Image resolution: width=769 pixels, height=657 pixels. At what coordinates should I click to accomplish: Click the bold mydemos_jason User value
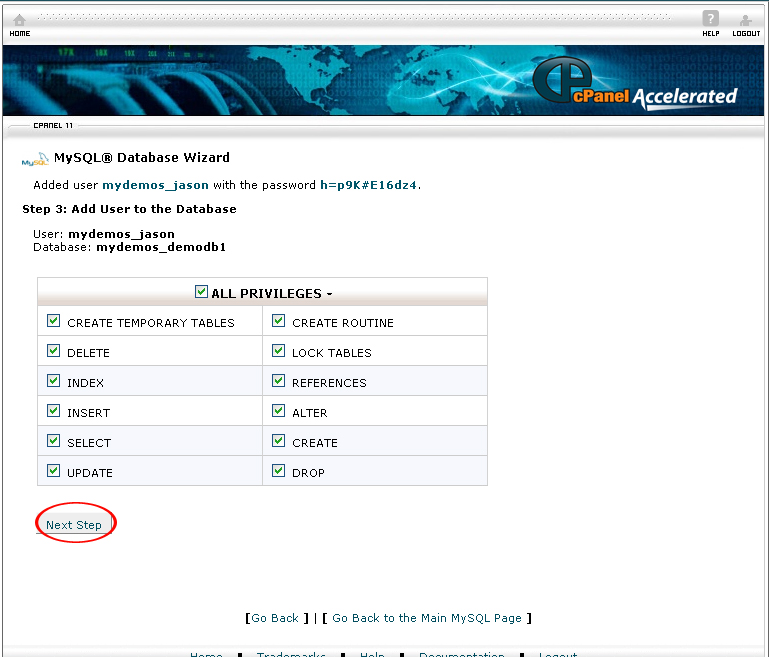click(x=122, y=234)
